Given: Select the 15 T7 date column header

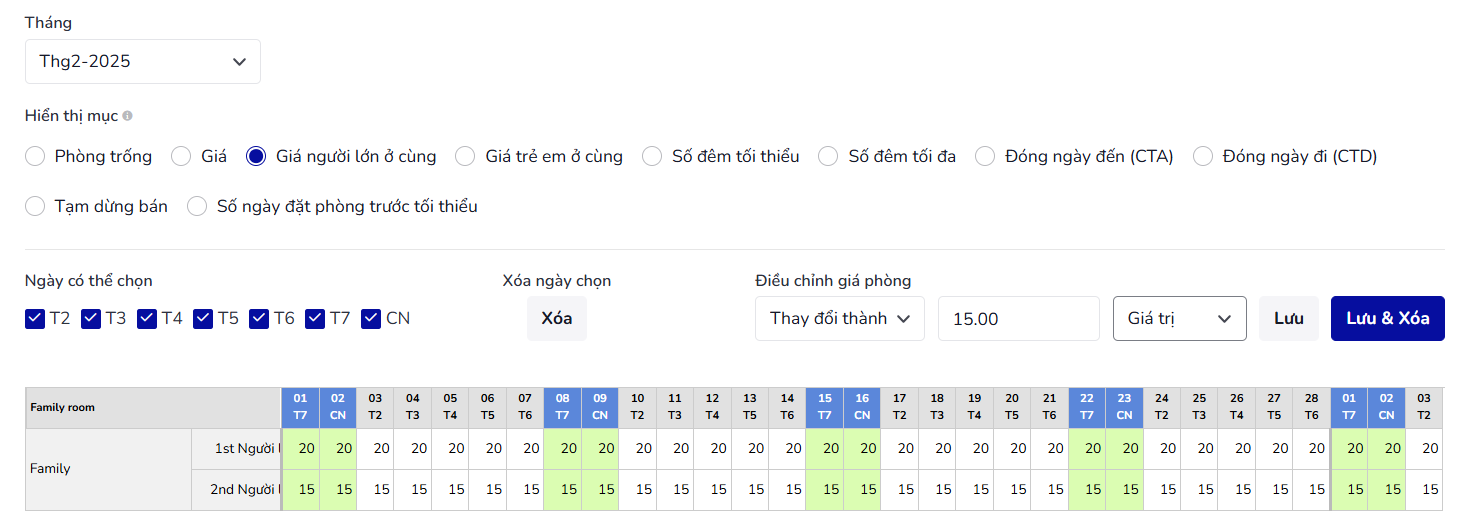Looking at the screenshot, I should [825, 407].
